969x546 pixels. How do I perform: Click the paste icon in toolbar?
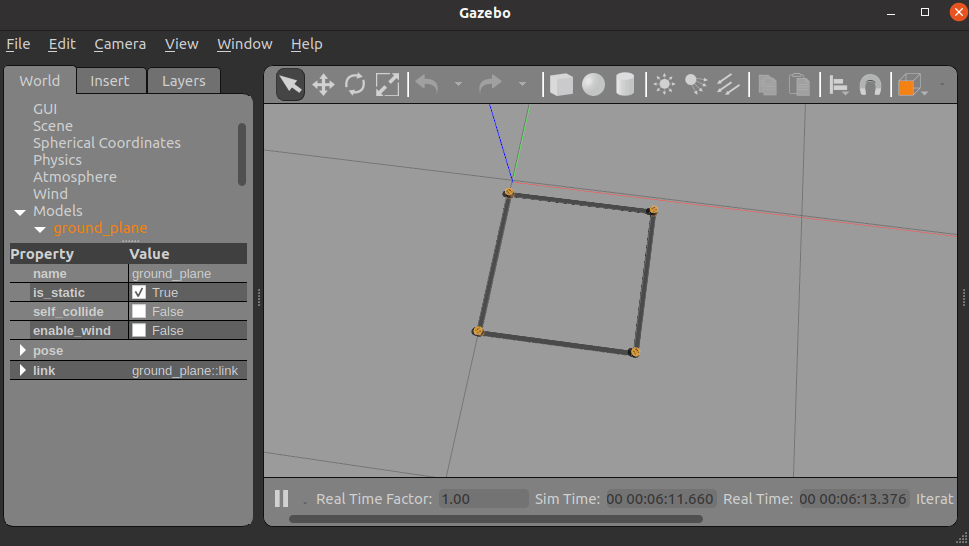(x=800, y=85)
